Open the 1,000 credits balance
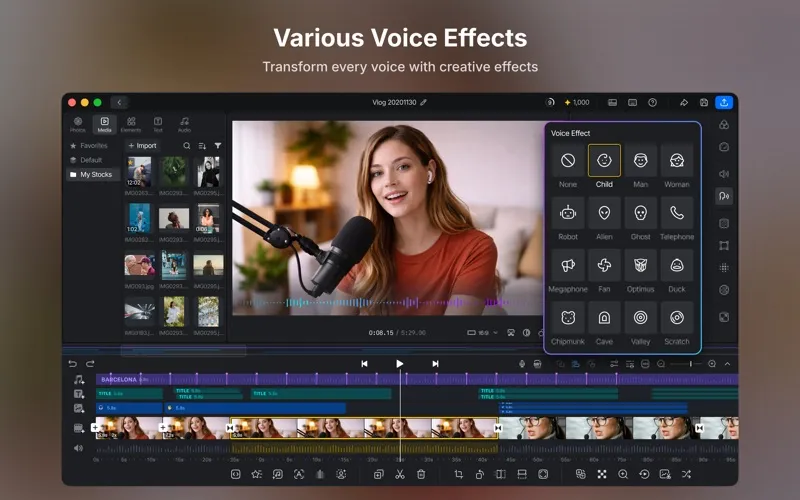This screenshot has height=500, width=800. coord(577,103)
